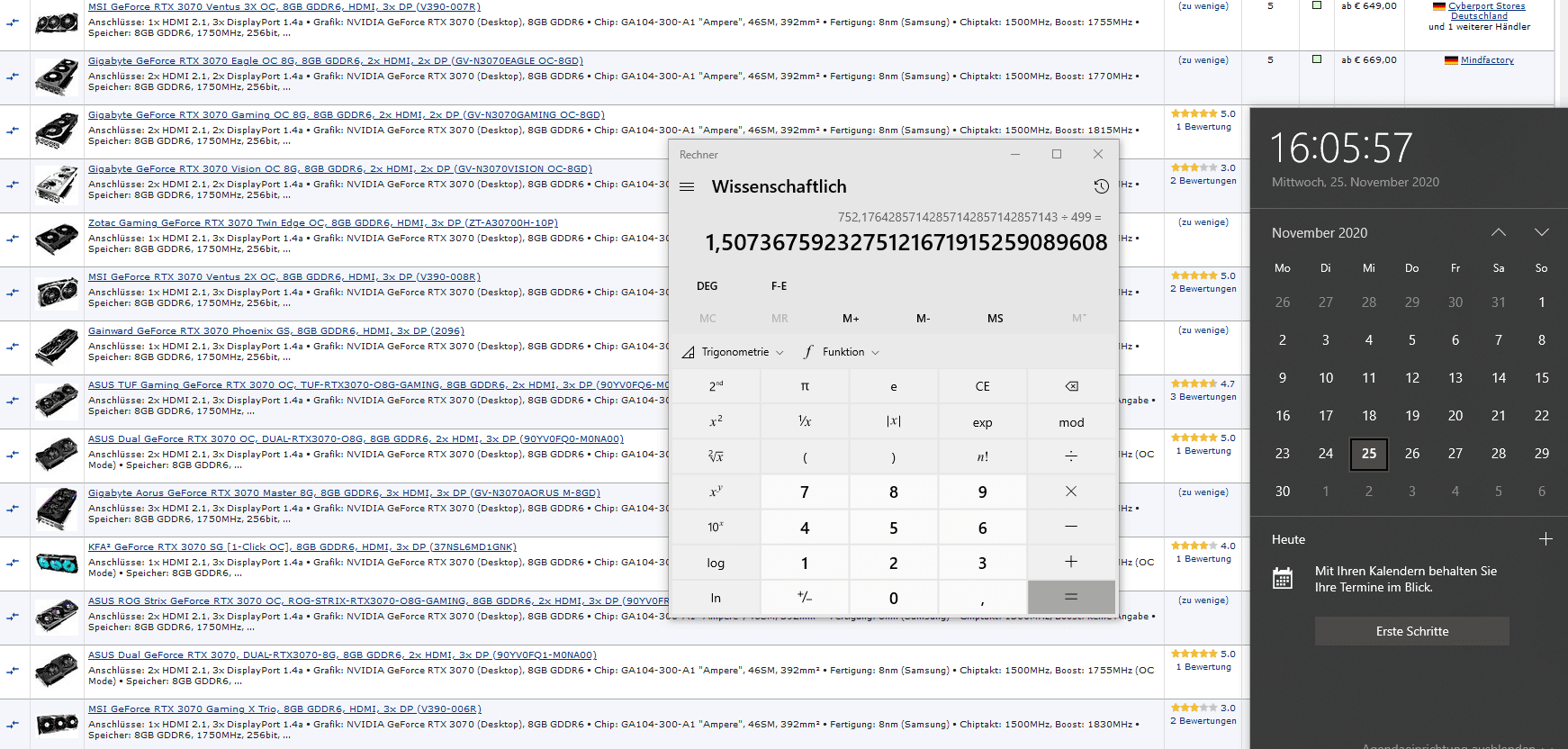The height and width of the screenshot is (749, 1568).
Task: Click the 10 to the x button
Action: [716, 527]
